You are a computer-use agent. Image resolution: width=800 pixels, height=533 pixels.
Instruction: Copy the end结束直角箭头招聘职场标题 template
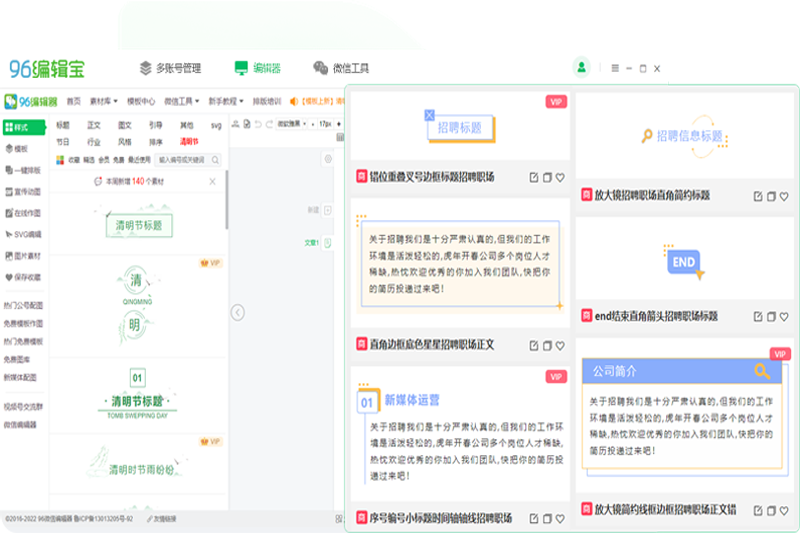click(x=772, y=316)
